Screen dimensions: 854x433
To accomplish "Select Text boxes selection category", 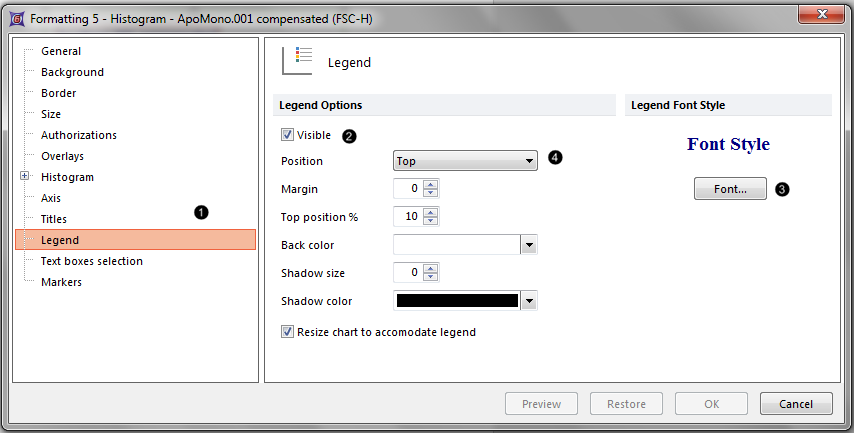I will click(x=91, y=261).
